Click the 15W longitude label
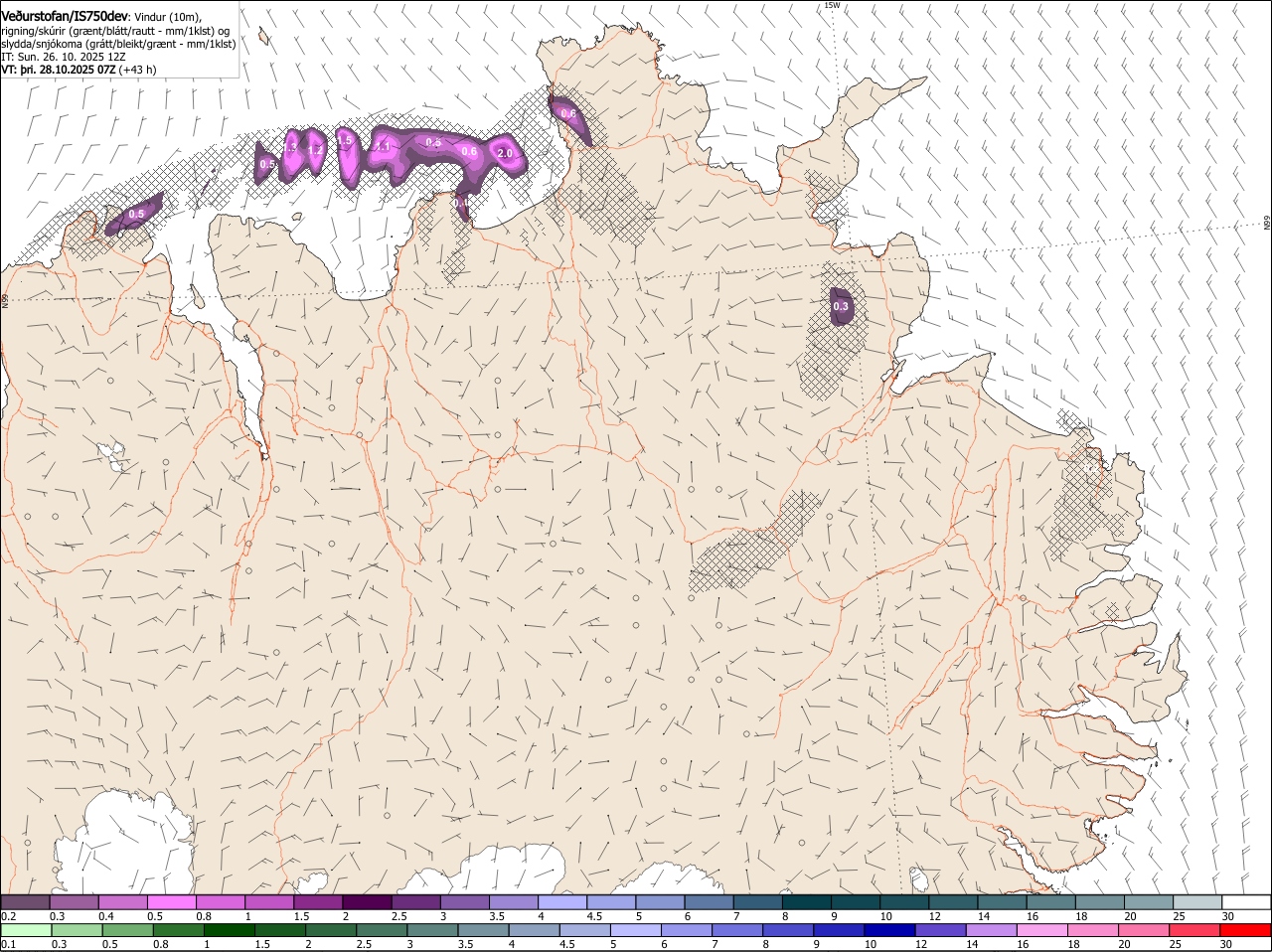Image resolution: width=1272 pixels, height=952 pixels. (832, 5)
